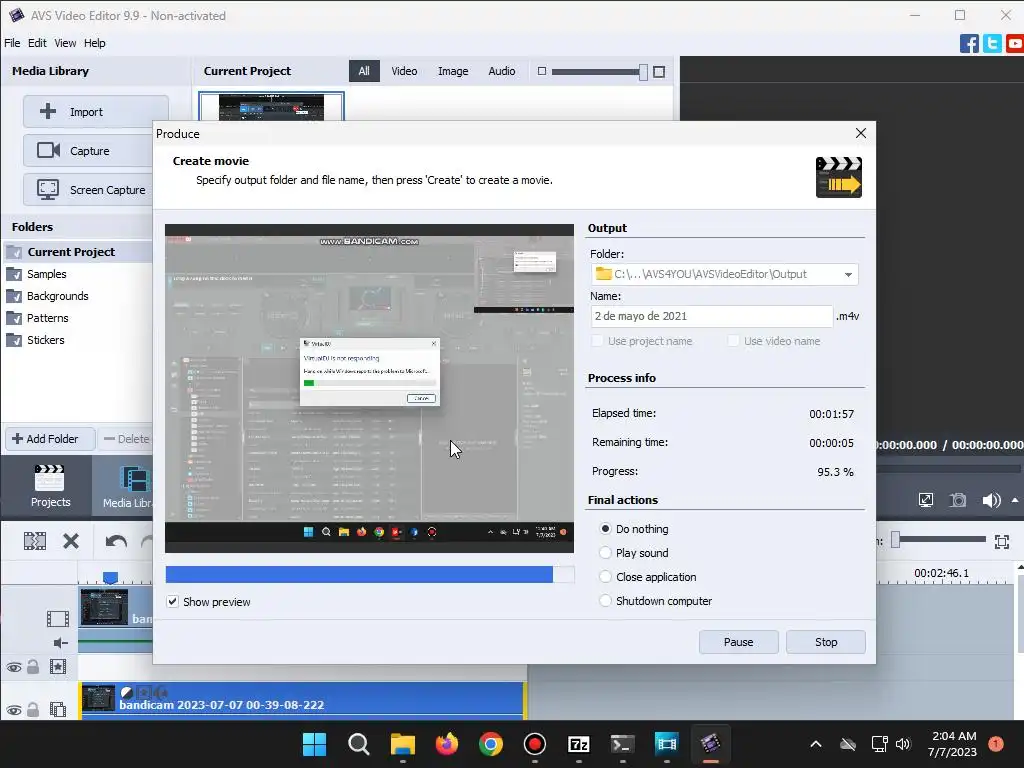Select Shutdown computer final action
This screenshot has height=768, width=1024.
point(605,601)
